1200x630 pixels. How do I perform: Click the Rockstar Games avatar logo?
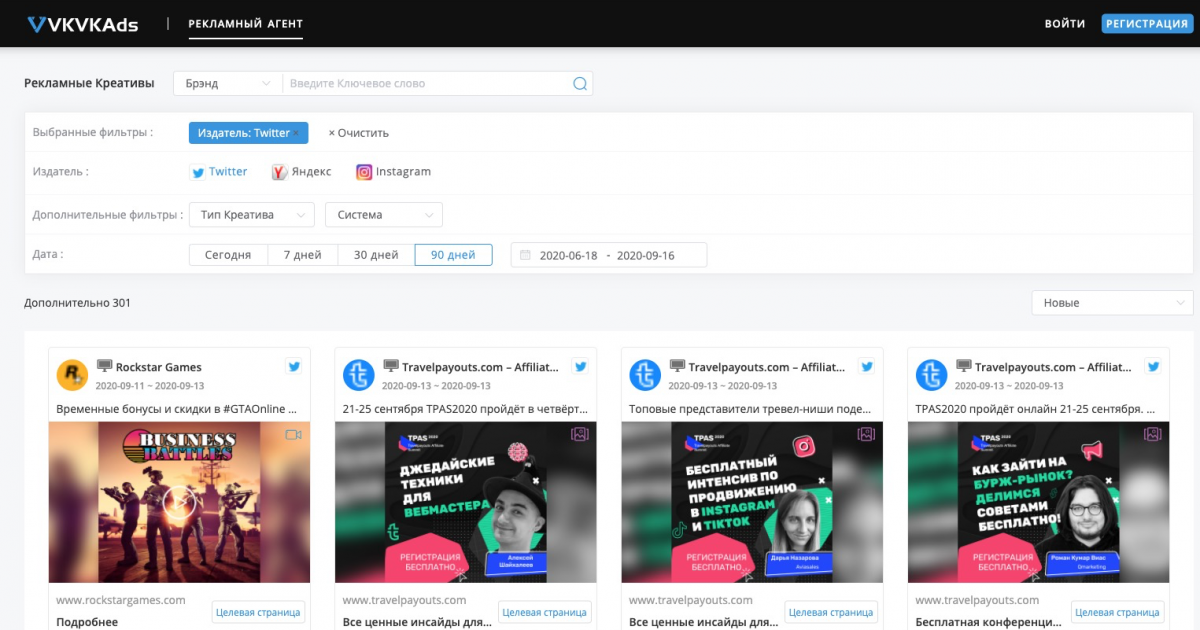point(73,375)
